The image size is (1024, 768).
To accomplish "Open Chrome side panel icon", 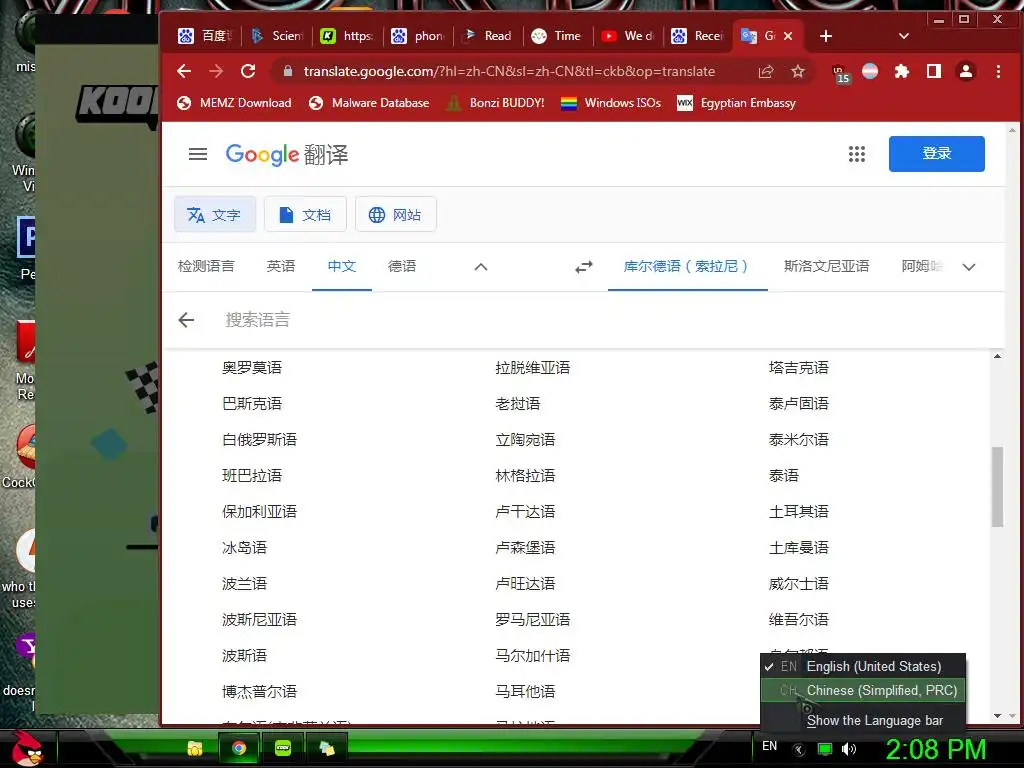I will tap(934, 71).
